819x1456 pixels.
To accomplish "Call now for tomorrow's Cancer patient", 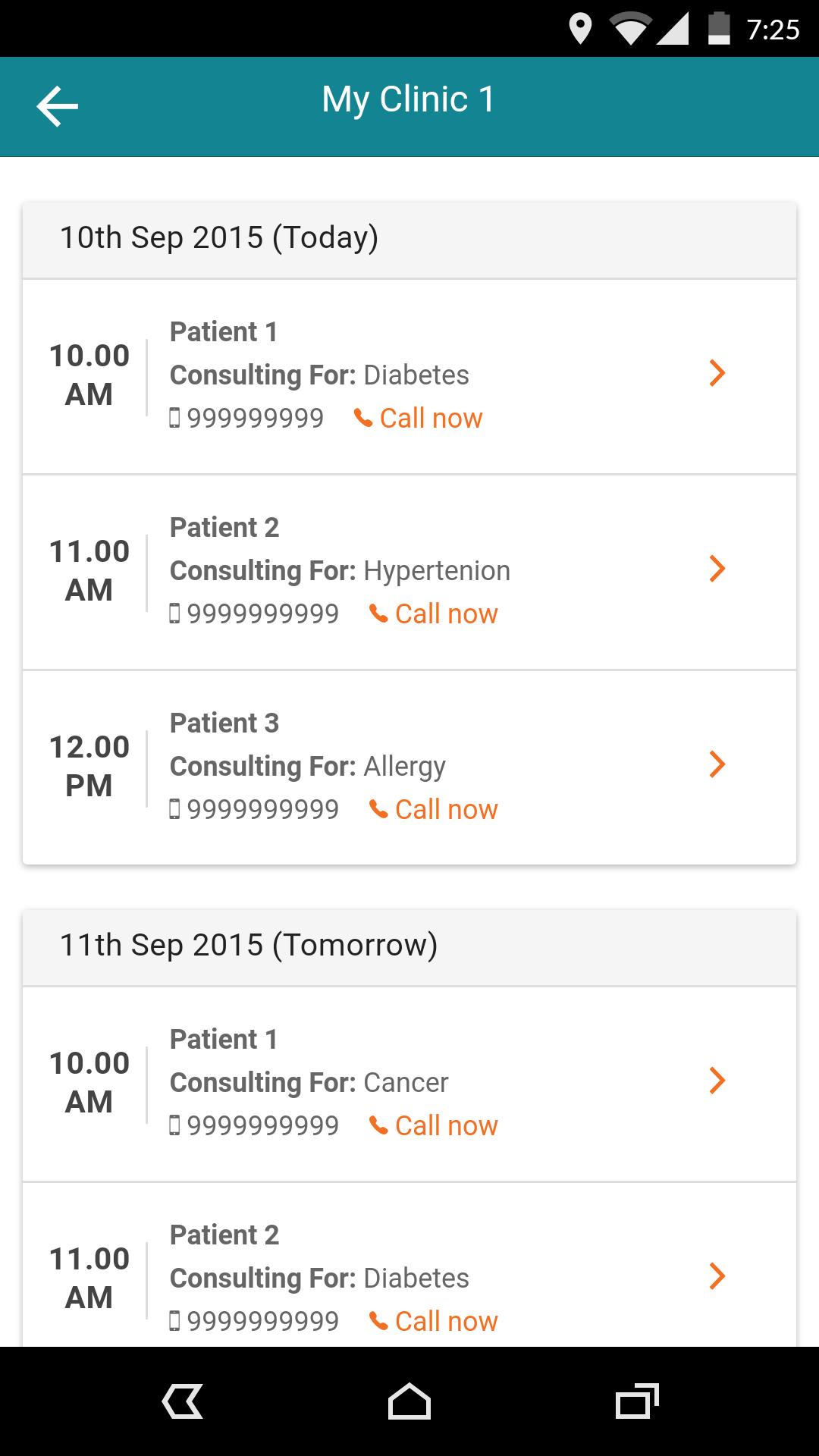I will pos(446,1125).
